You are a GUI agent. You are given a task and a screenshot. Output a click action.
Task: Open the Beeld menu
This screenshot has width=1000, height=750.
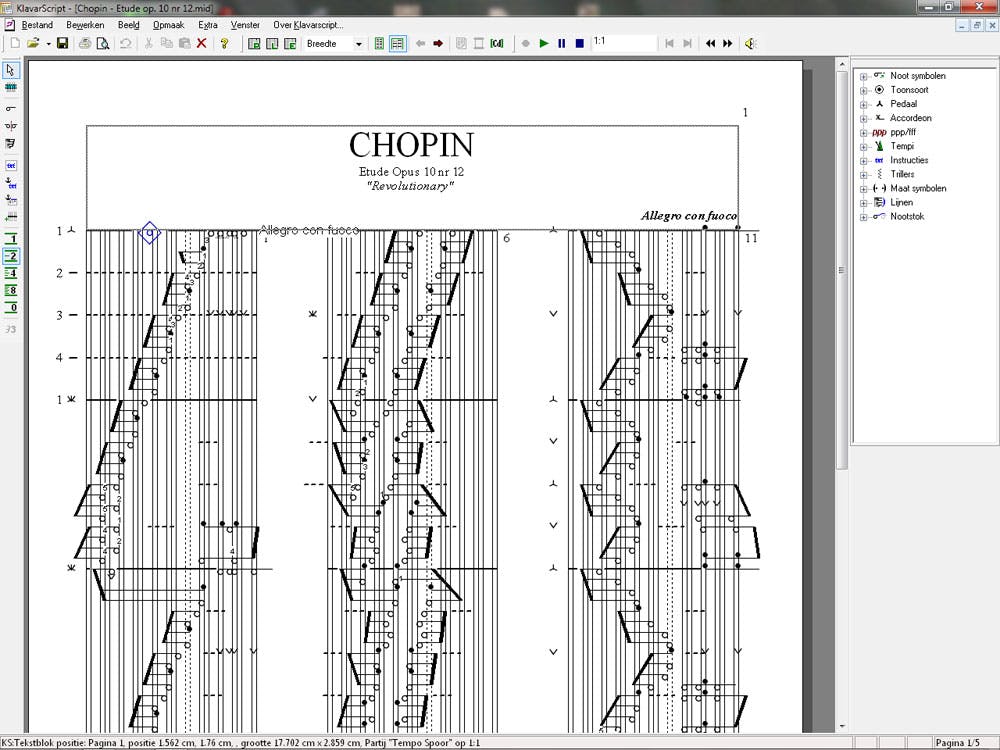tap(128, 25)
